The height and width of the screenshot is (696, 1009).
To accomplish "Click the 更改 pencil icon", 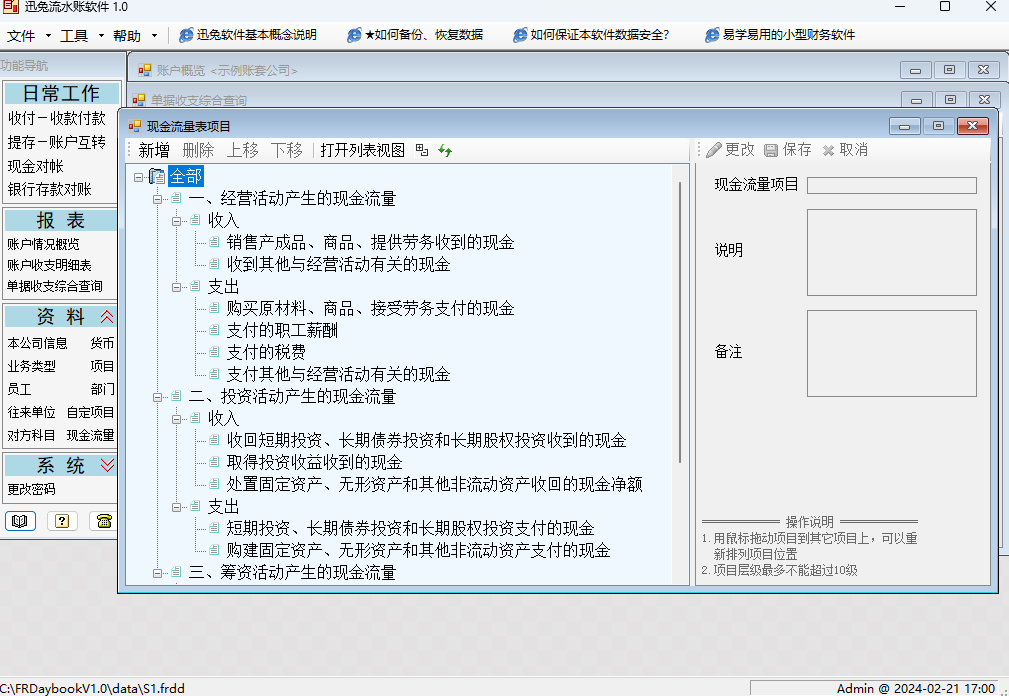I will (714, 150).
